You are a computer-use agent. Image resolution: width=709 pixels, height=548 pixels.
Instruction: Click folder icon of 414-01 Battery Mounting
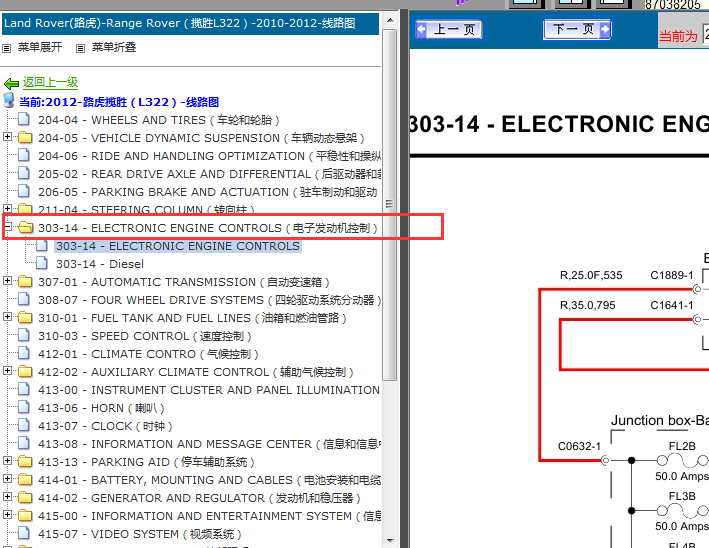[x=25, y=480]
